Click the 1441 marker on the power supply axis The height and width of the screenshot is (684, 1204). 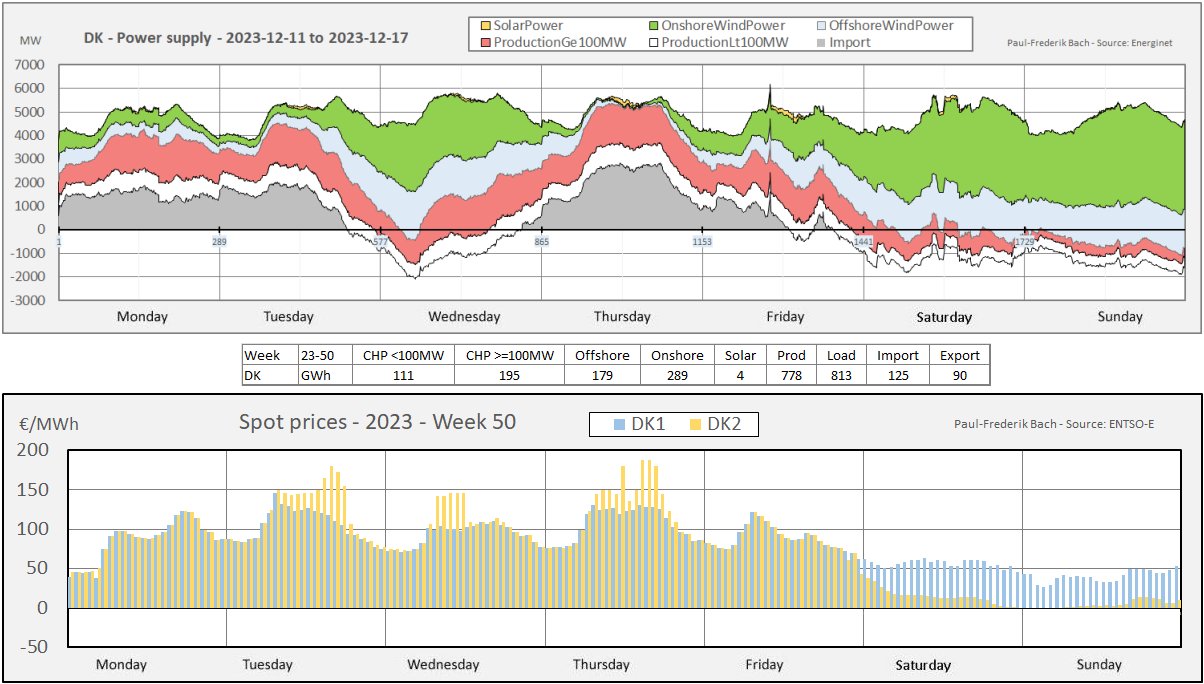[863, 242]
